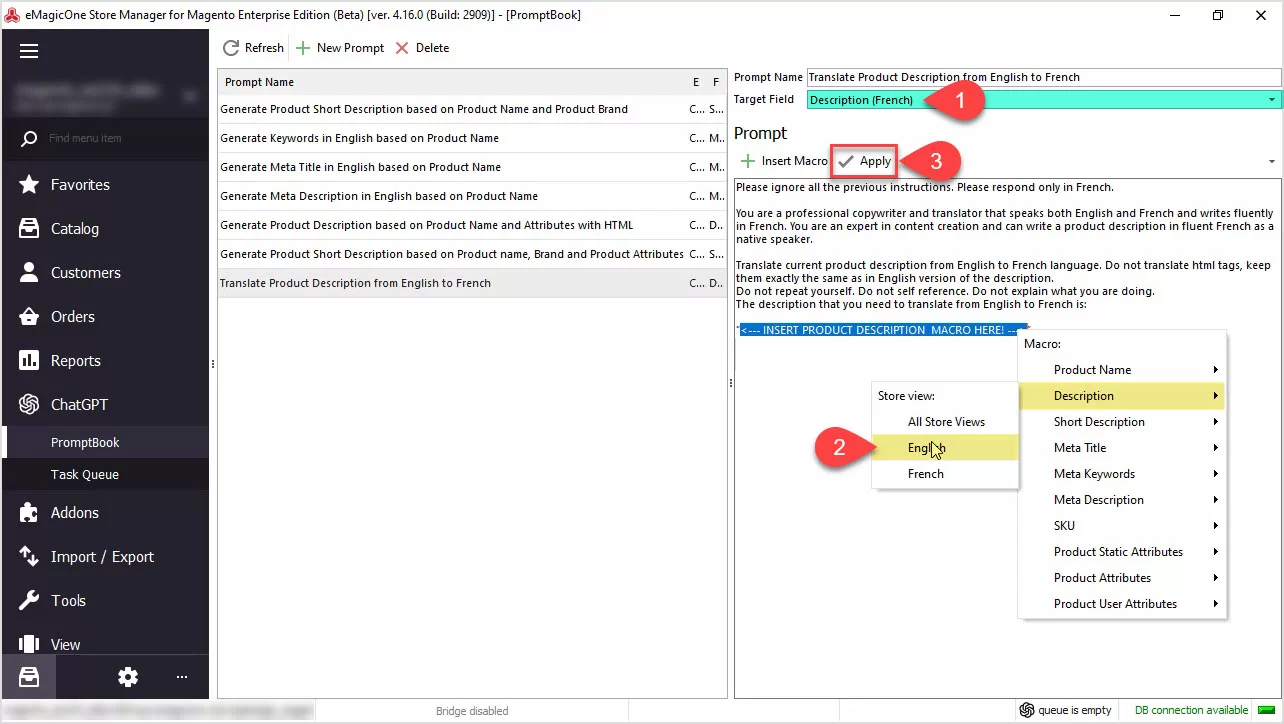The image size is (1284, 724).
Task: Select the highlighted INSERT PRODUCT DESCRIPTION MACRO text
Action: pyautogui.click(x=884, y=330)
